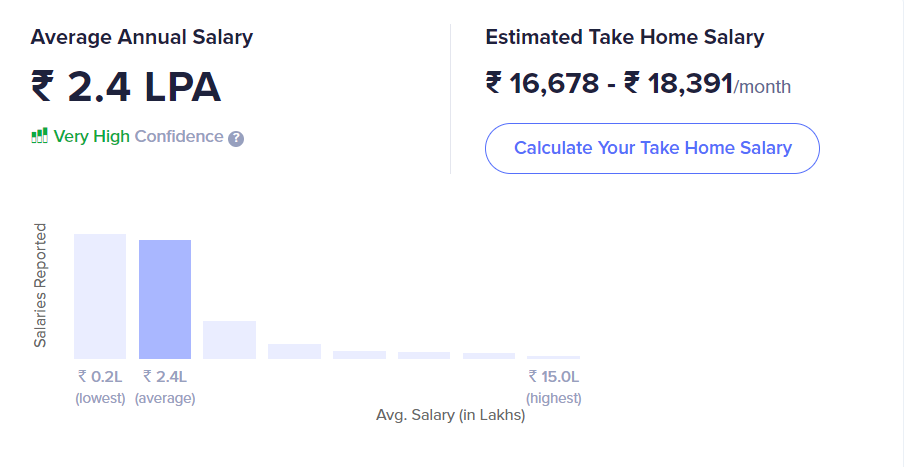Click the ₹ 16,678 - ₹ 18,391 take home range
This screenshot has height=467, width=904.
[x=609, y=83]
